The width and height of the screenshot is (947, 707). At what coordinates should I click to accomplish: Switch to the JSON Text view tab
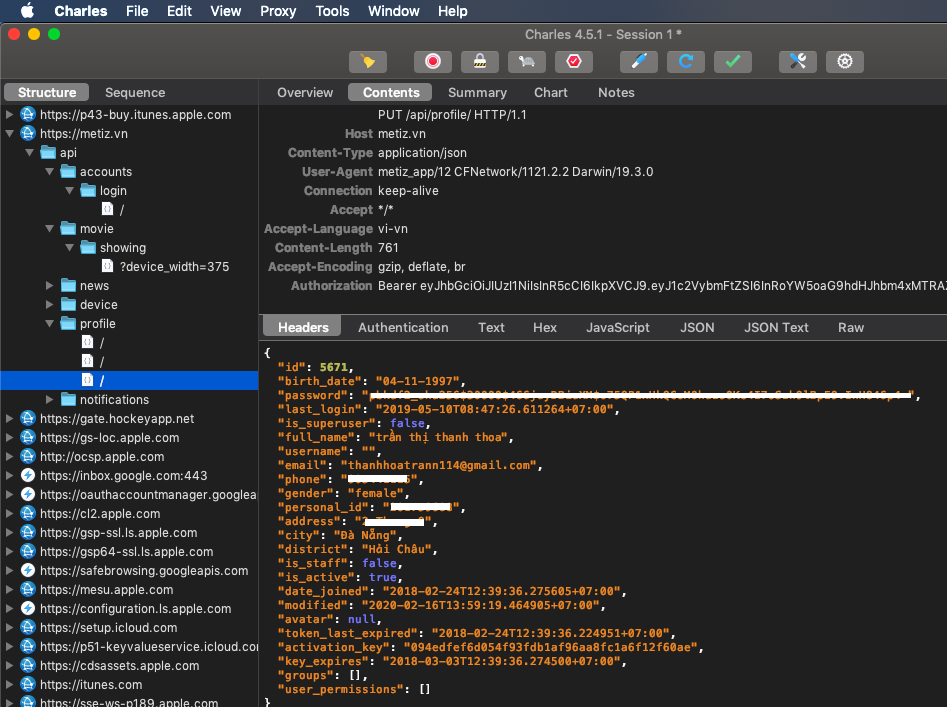click(x=776, y=327)
